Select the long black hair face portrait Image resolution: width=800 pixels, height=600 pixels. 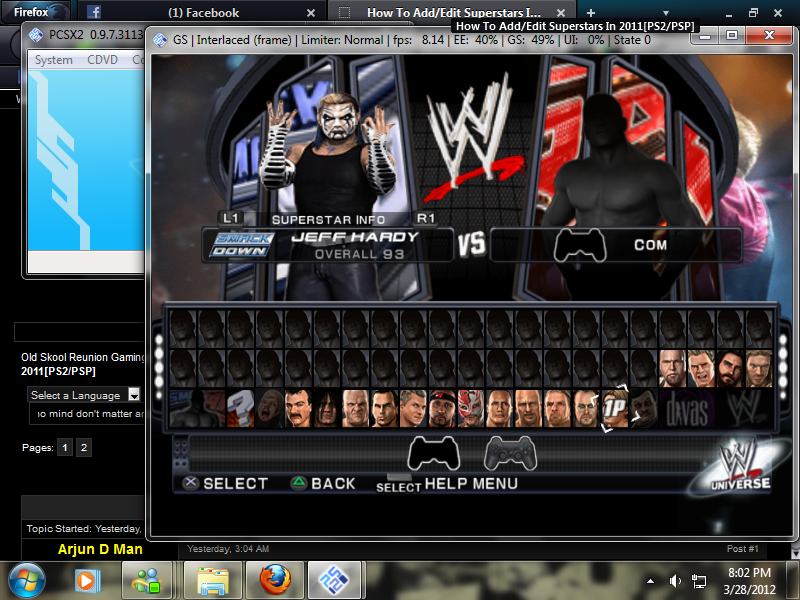tap(327, 408)
